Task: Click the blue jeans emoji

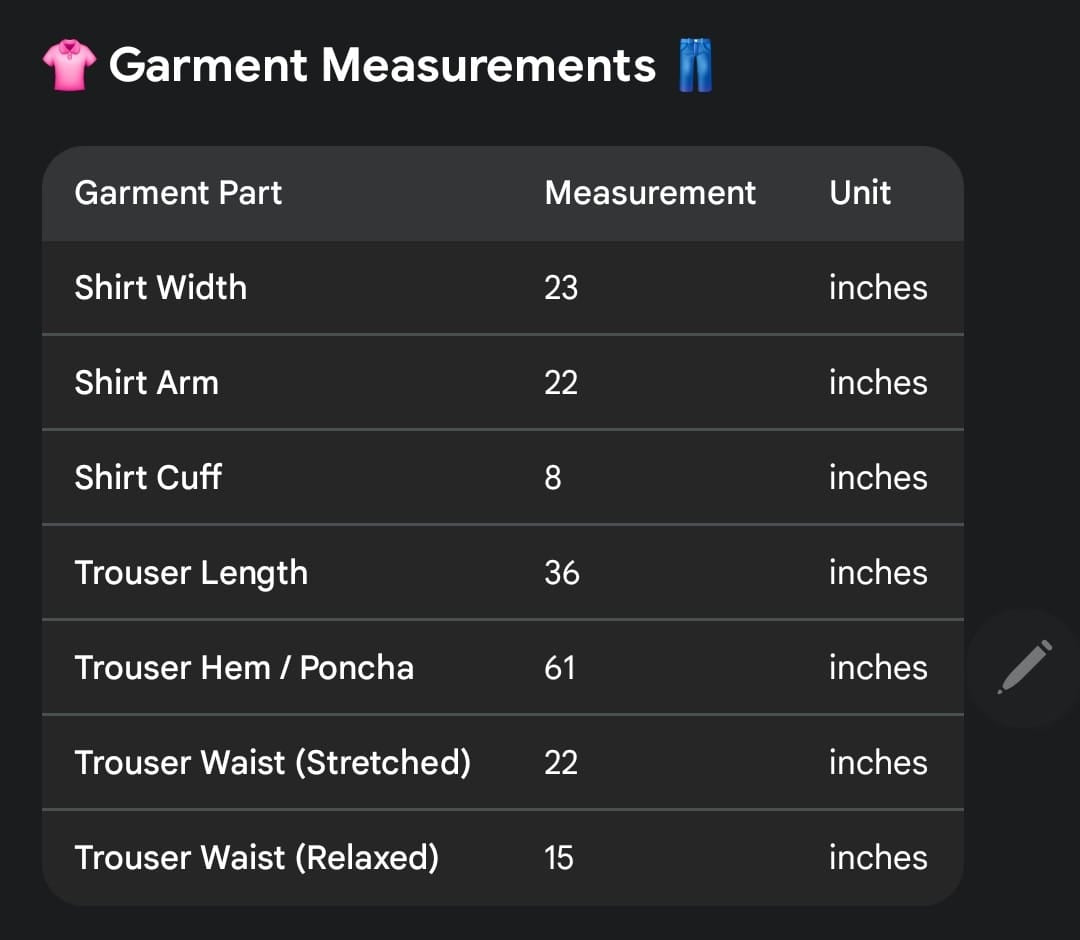Action: pos(696,66)
